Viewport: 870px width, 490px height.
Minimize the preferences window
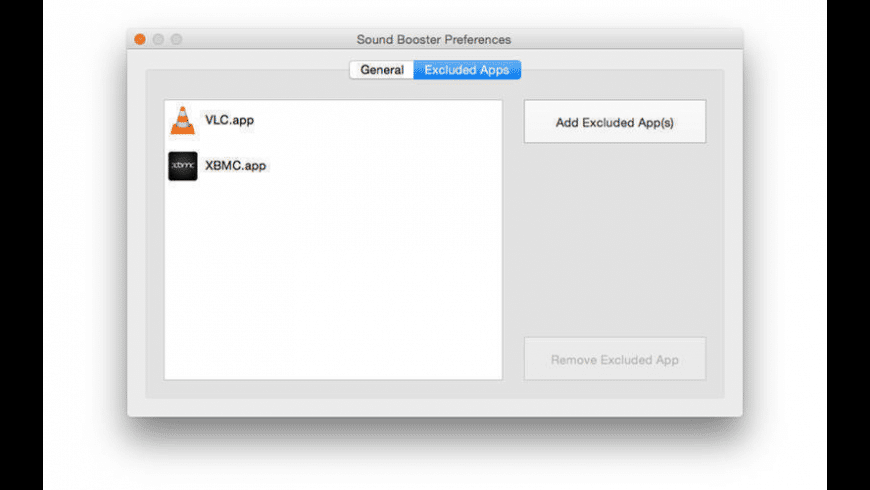click(158, 39)
